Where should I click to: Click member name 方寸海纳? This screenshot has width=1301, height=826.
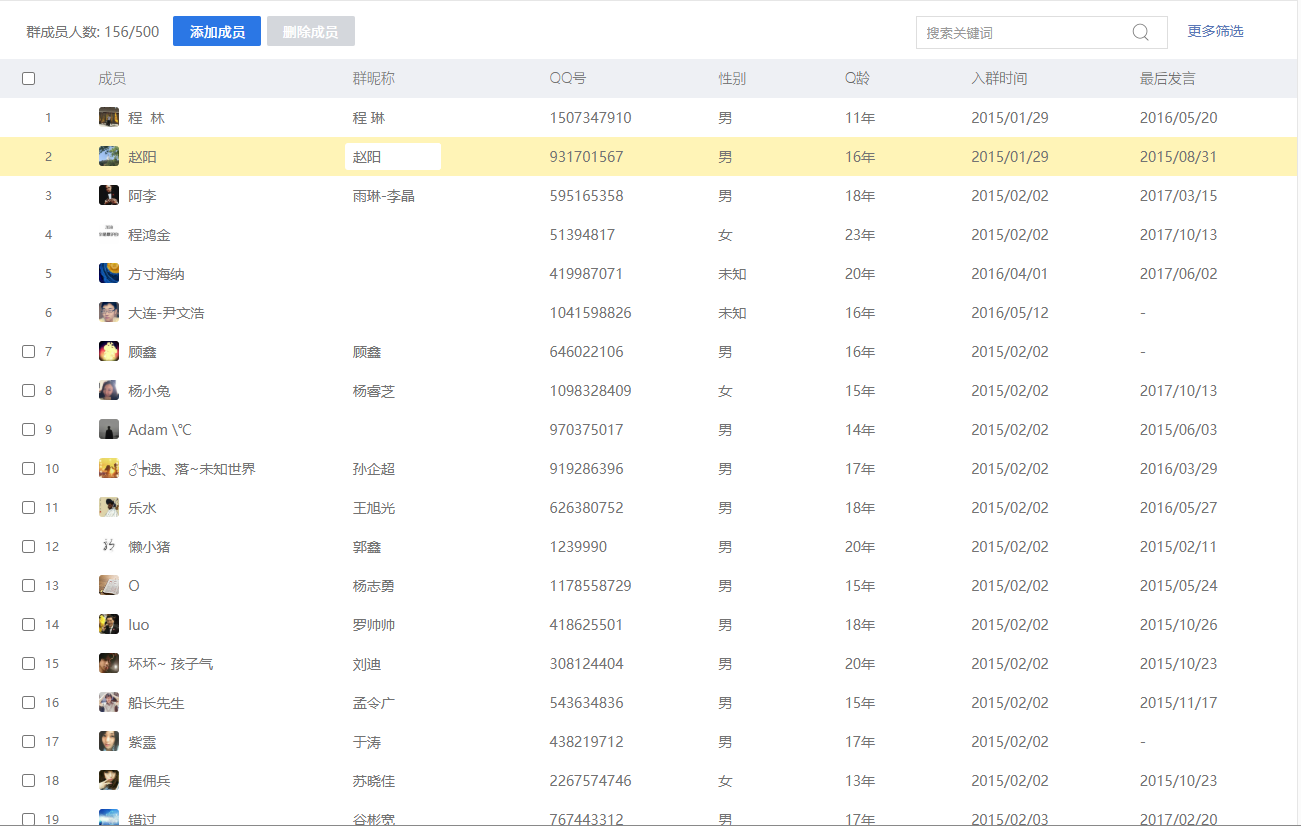coord(156,274)
